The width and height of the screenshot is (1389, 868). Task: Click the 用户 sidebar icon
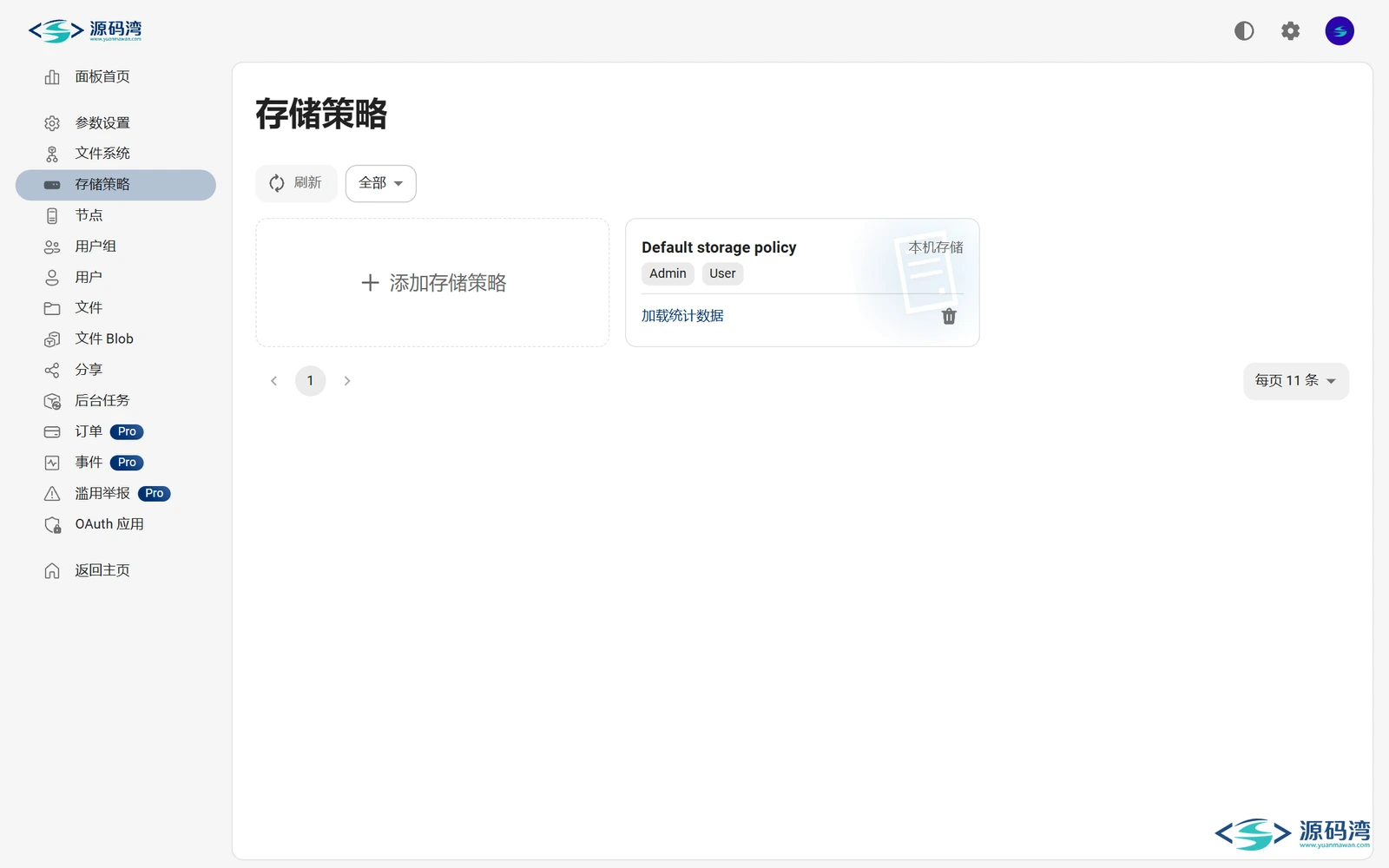[52, 278]
